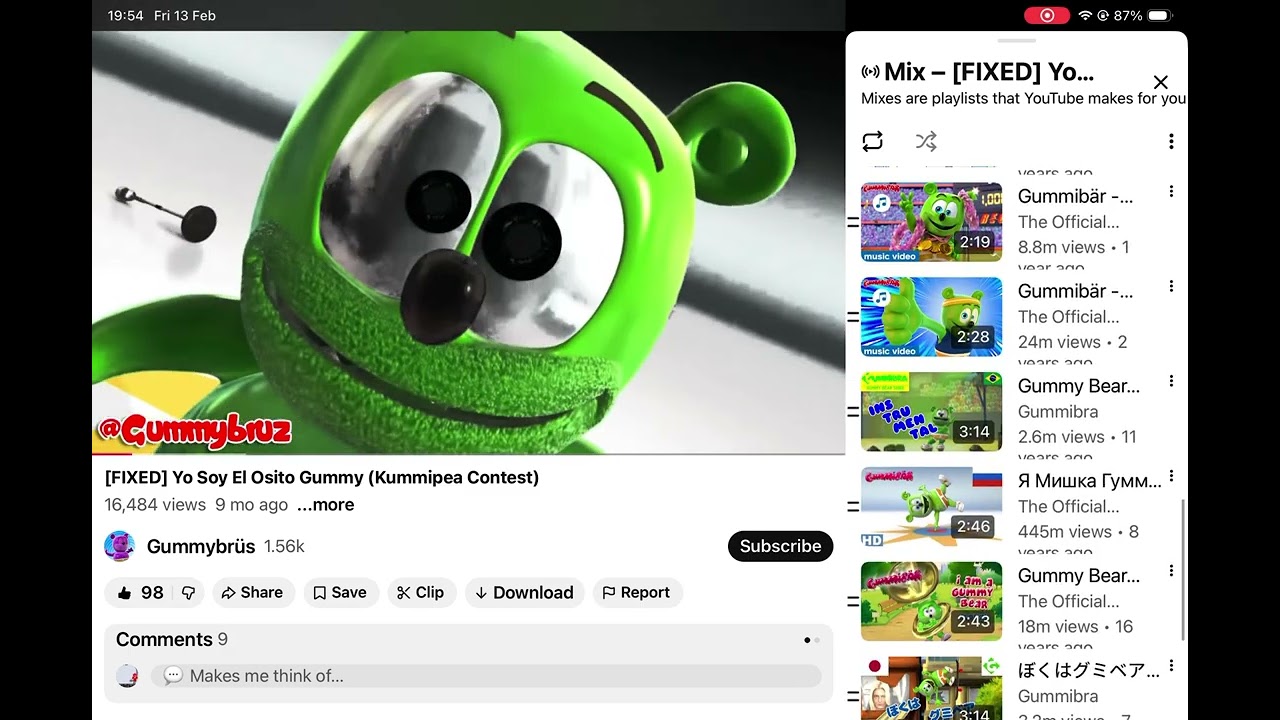Viewport: 1280px width, 720px height.
Task: Tap the battery indicator icon
Action: pyautogui.click(x=1159, y=16)
